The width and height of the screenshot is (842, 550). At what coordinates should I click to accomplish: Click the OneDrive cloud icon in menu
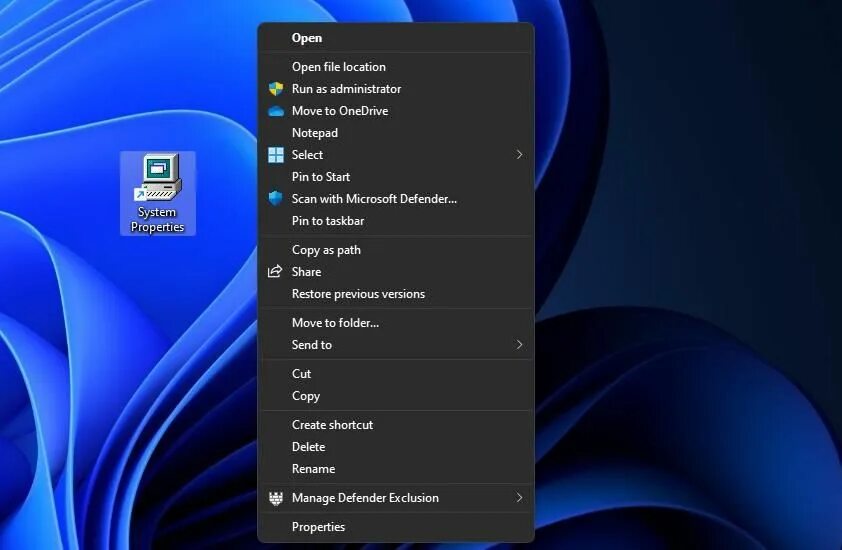(275, 111)
